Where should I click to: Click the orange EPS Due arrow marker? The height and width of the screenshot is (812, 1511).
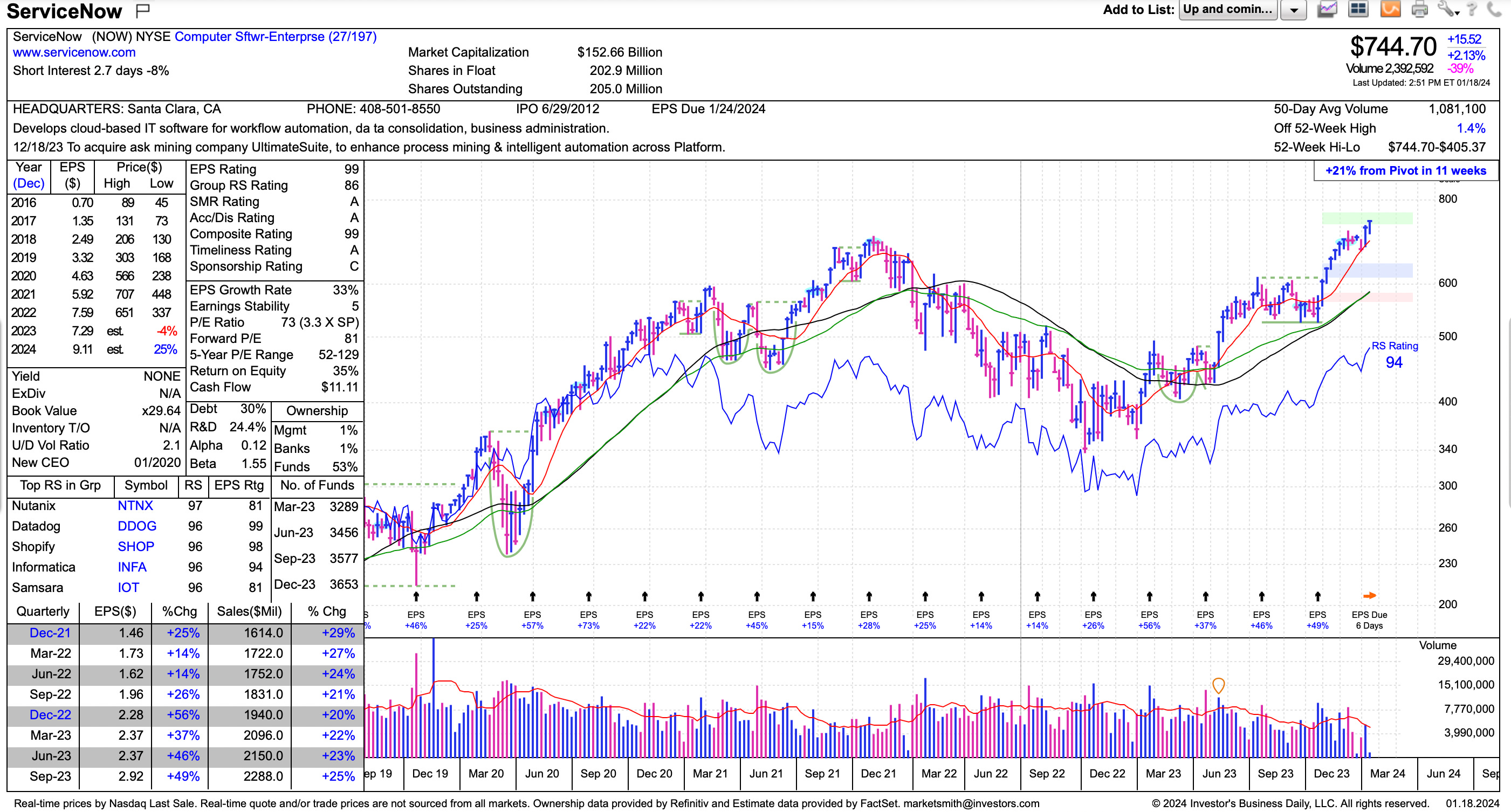tap(1369, 596)
